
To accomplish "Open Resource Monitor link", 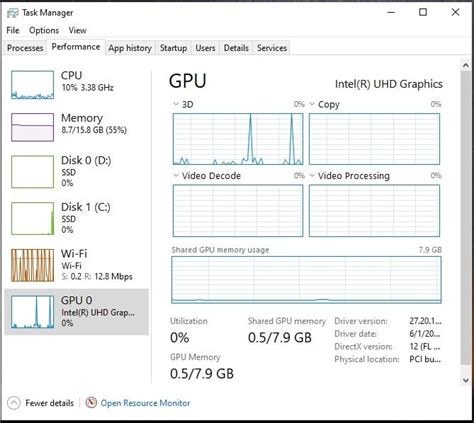I will coord(145,403).
